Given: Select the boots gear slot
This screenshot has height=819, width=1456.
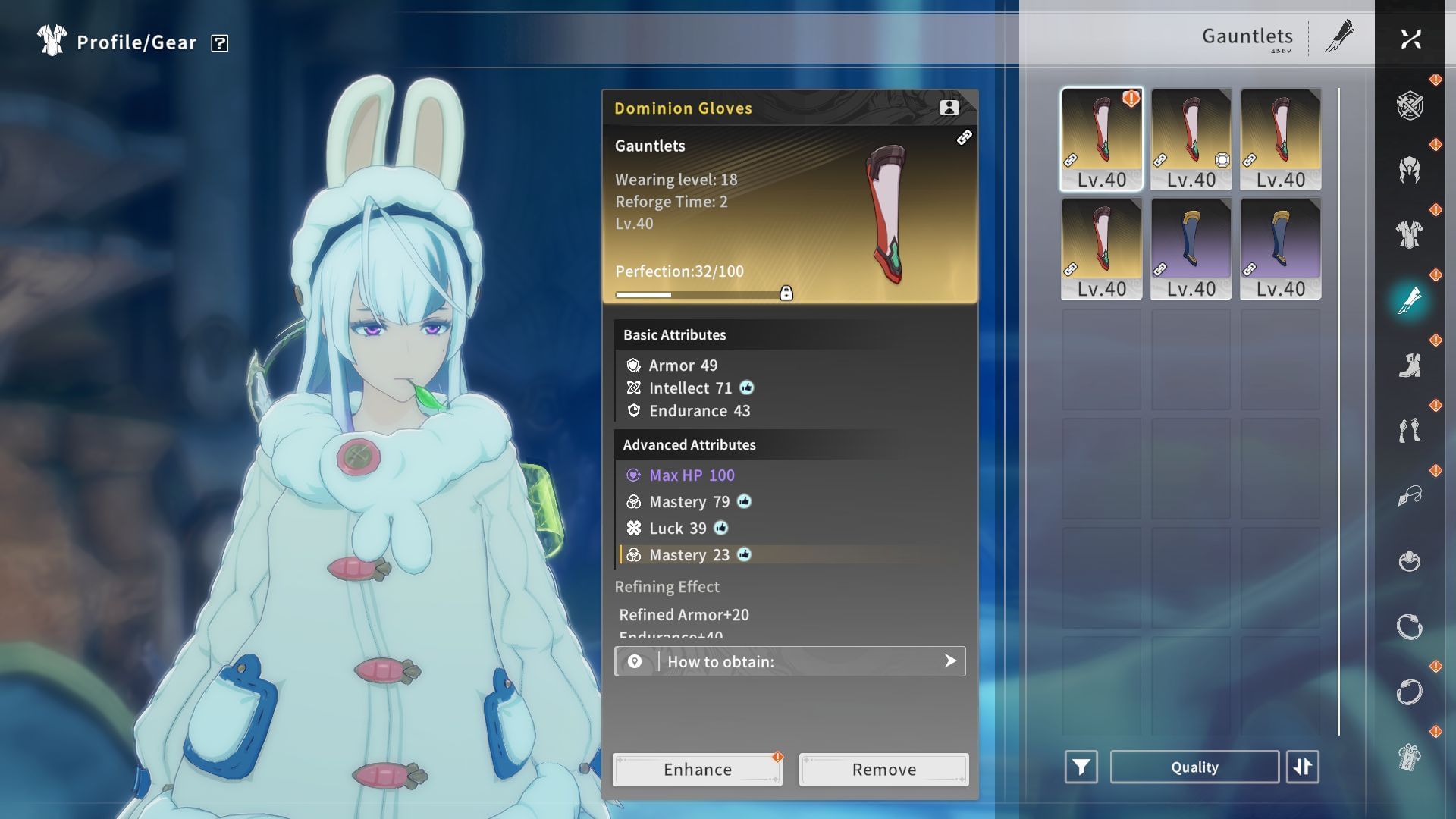Looking at the screenshot, I should pos(1409,366).
